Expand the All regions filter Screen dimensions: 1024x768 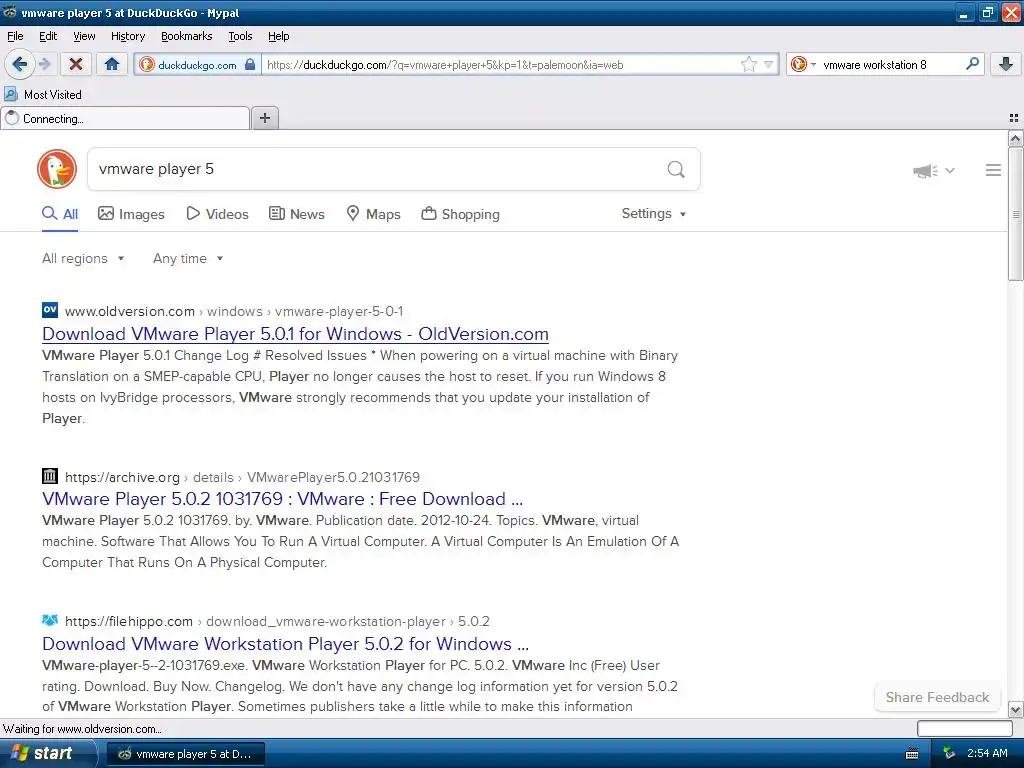click(83, 259)
